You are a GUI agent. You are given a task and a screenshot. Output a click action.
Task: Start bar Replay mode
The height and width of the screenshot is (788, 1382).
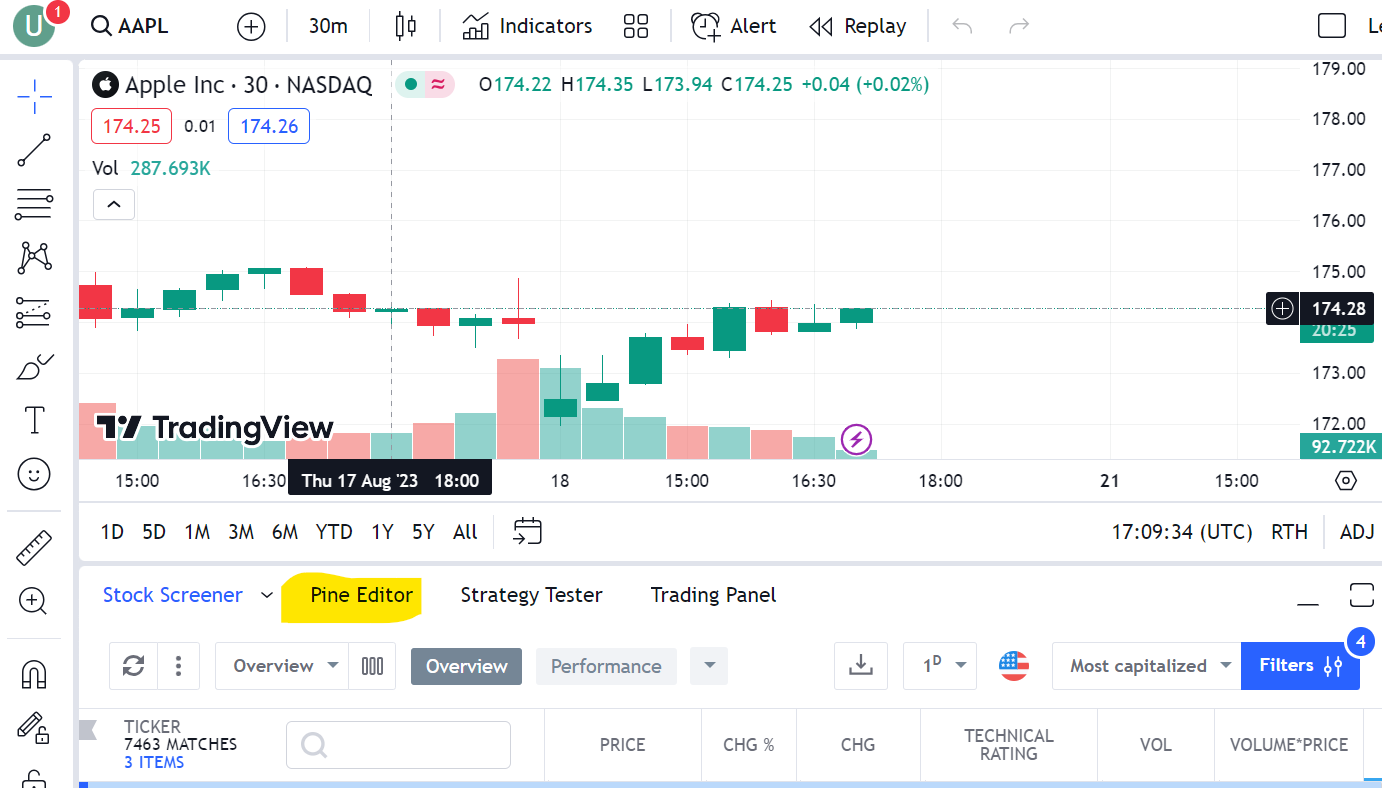coord(857,26)
